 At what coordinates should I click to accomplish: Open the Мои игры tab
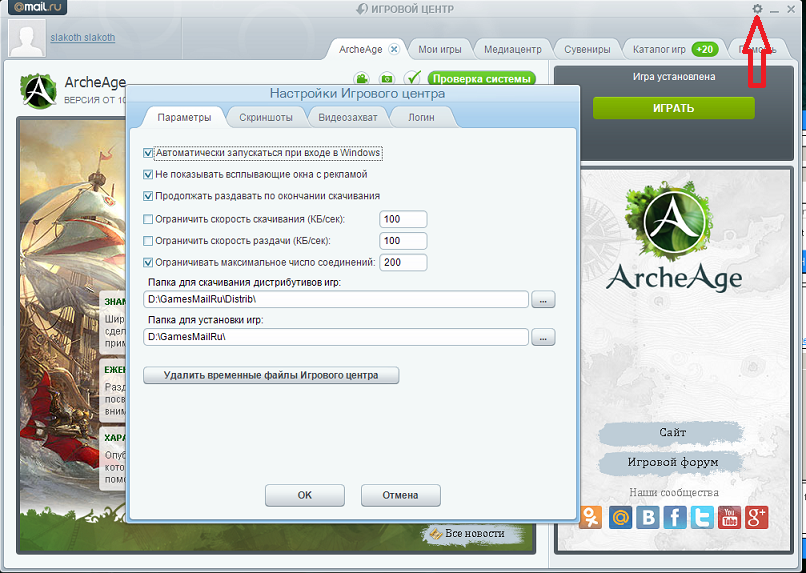(439, 49)
